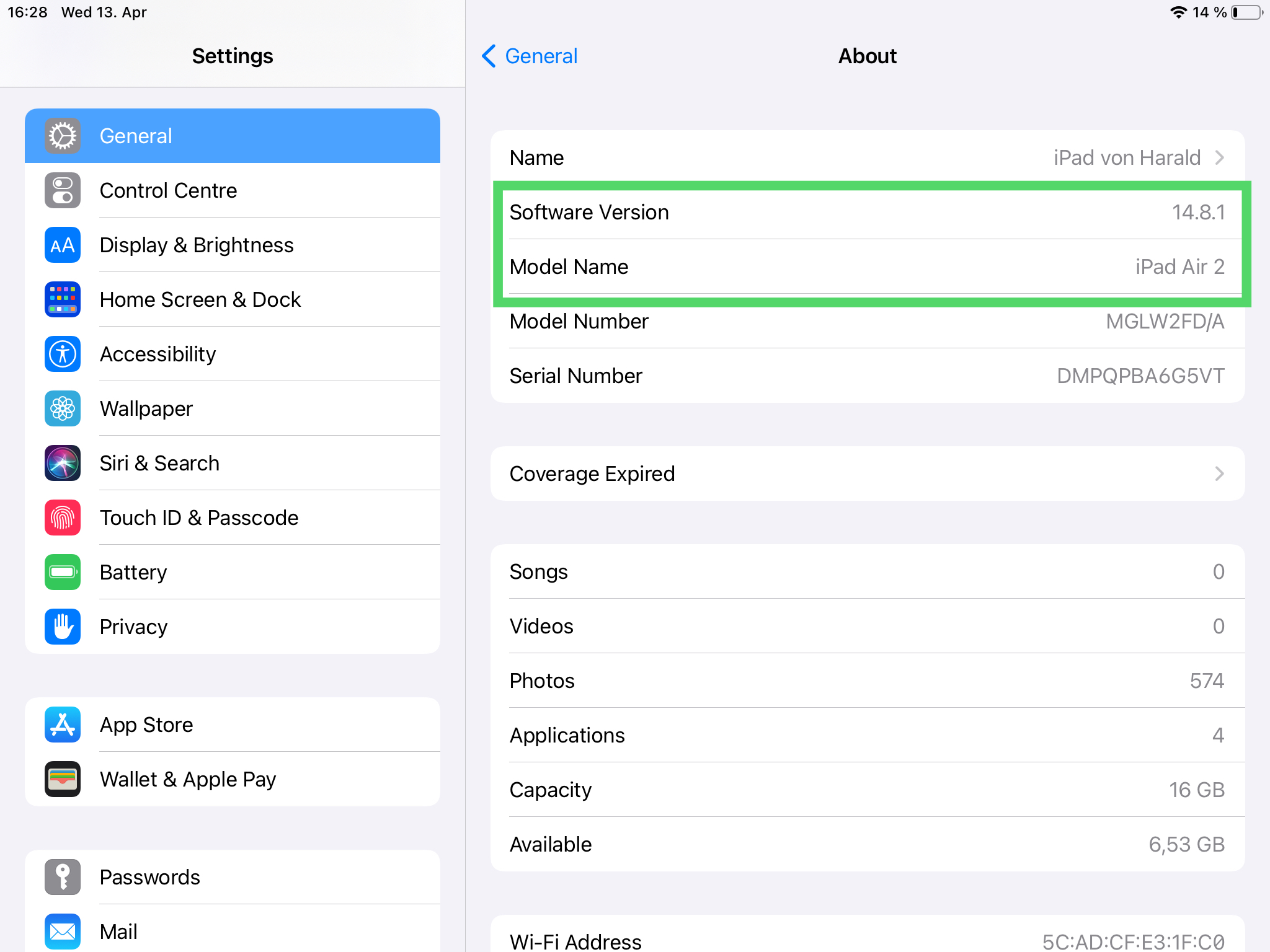Open the Privacy hand icon
Image resolution: width=1270 pixels, height=952 pixels.
[x=63, y=627]
